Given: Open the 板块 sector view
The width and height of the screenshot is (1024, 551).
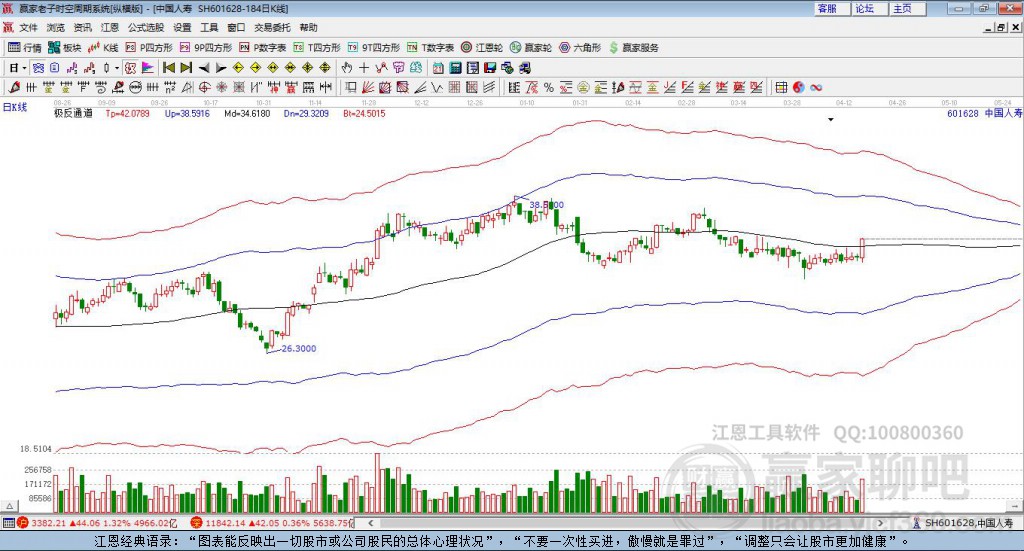Looking at the screenshot, I should click(x=64, y=48).
